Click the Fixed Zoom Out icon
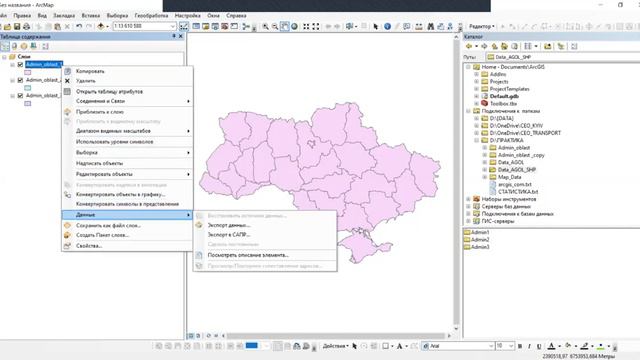This screenshot has height=360, width=640. coord(316,27)
